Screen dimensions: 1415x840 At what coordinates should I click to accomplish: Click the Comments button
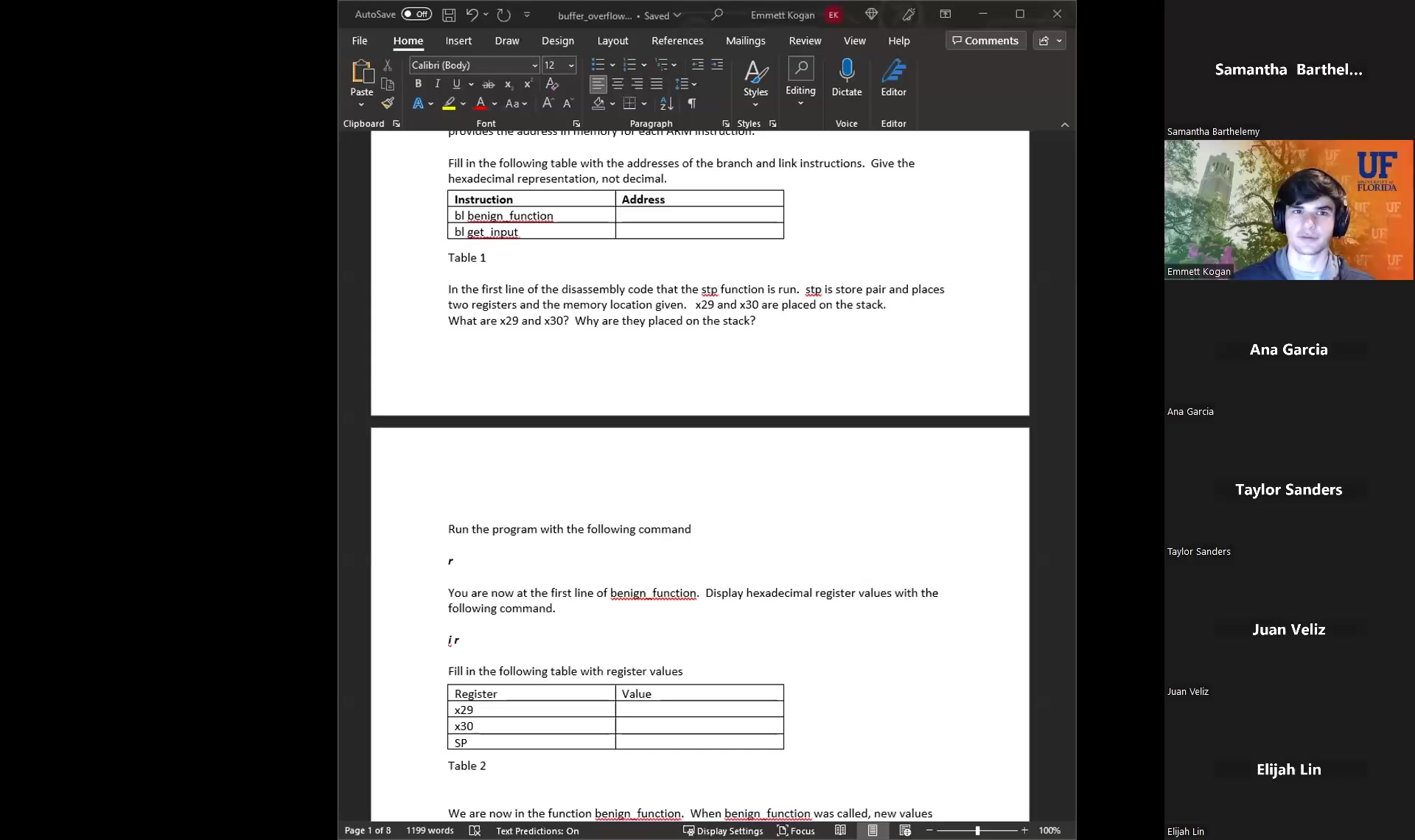coord(985,41)
